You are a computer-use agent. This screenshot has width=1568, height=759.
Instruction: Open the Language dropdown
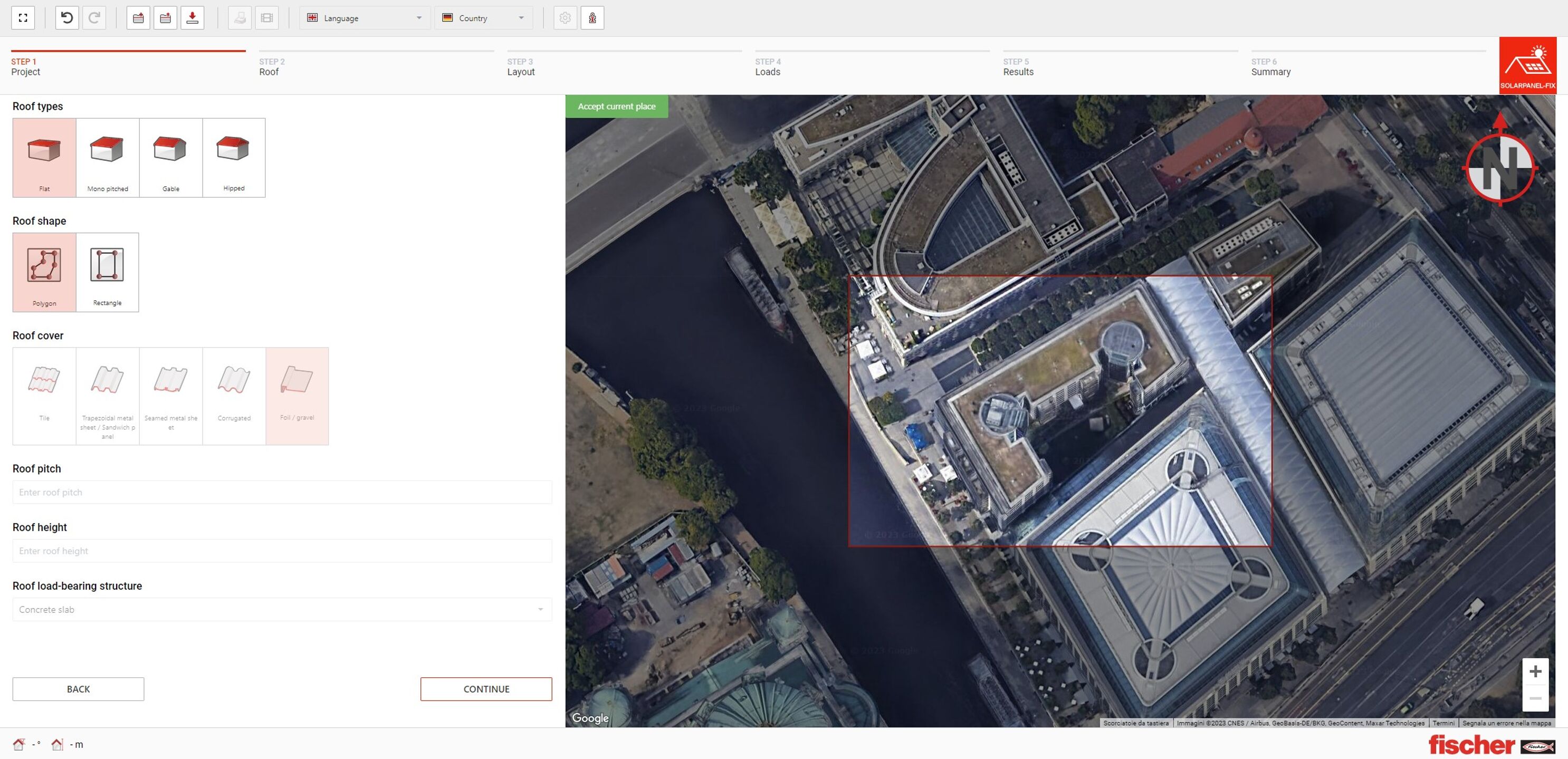click(365, 17)
